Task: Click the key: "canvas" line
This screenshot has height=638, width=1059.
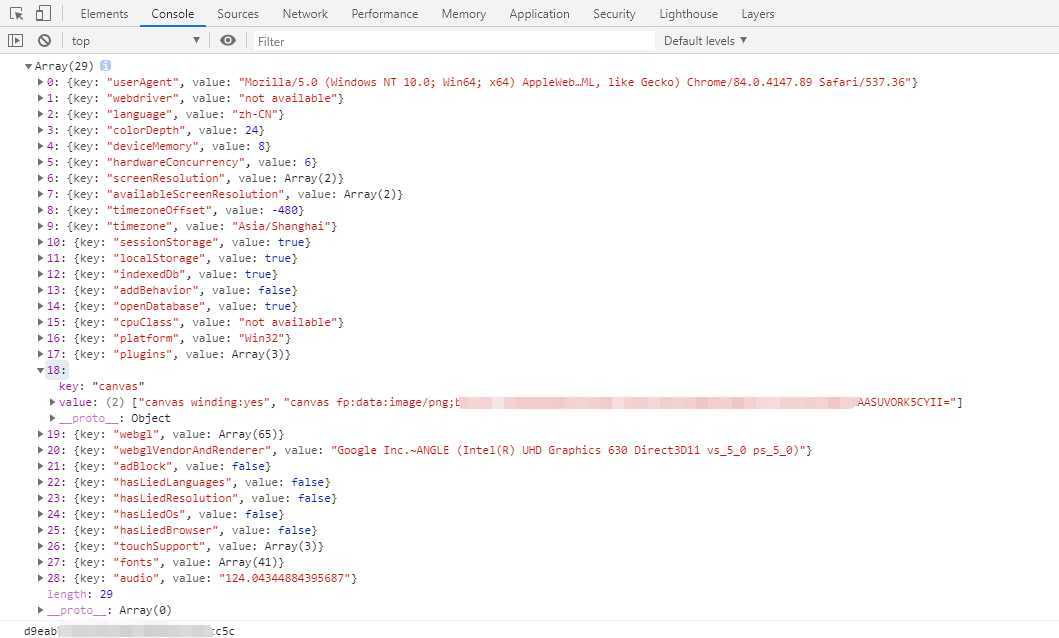Action: click(101, 386)
